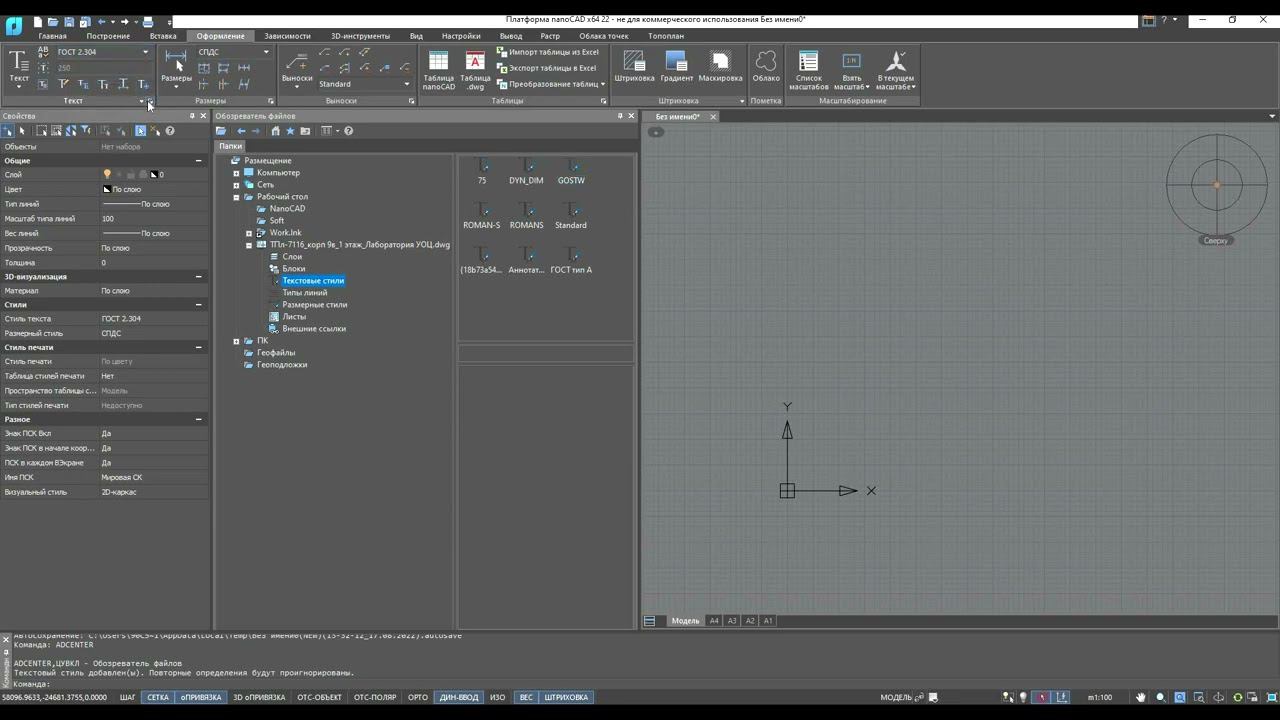This screenshot has height=720, width=1280.
Task: Toggle СЕТКА grid display in status bar
Action: pyautogui.click(x=158, y=697)
